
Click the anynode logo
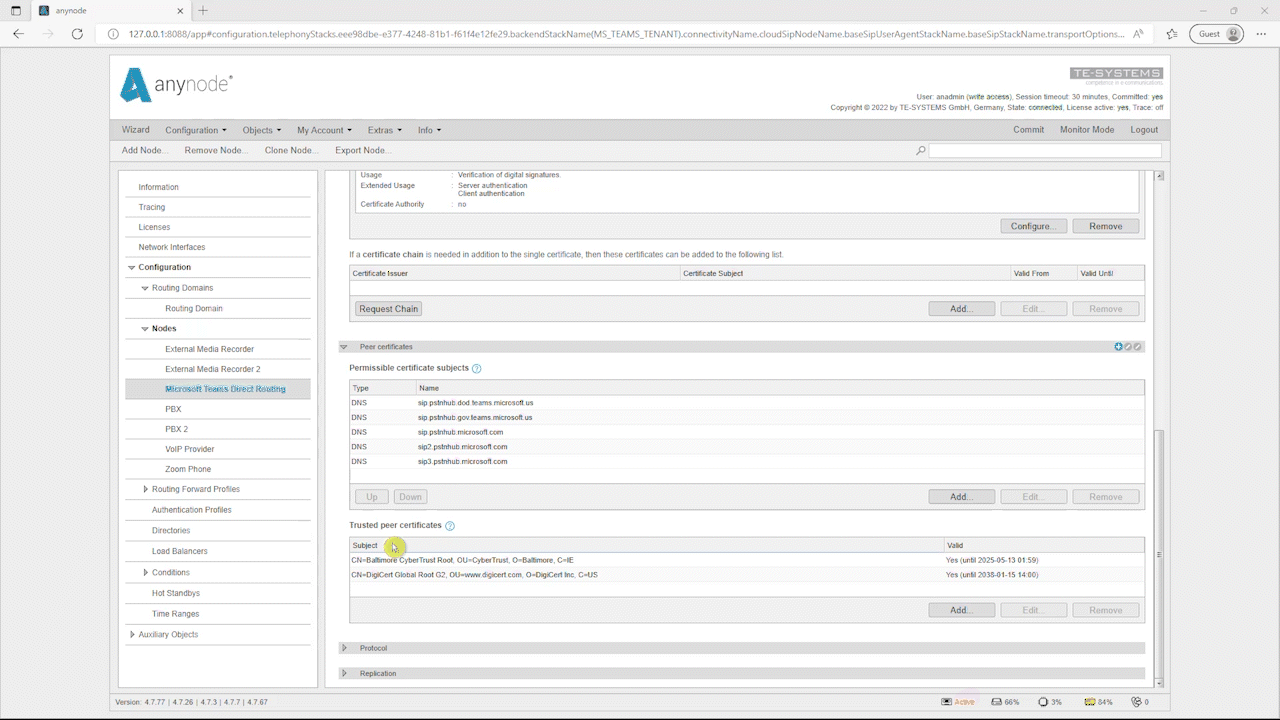point(176,84)
